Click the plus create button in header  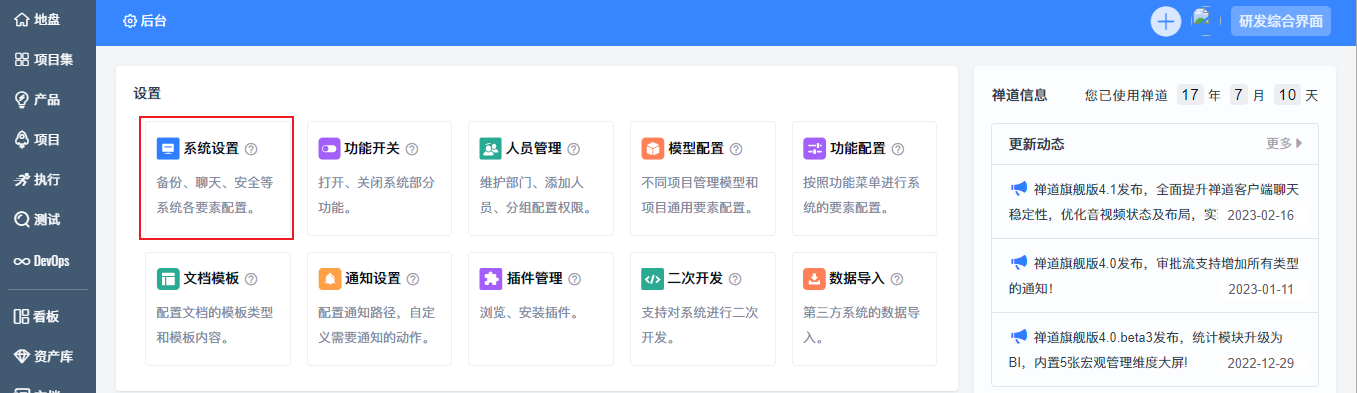coord(1166,21)
